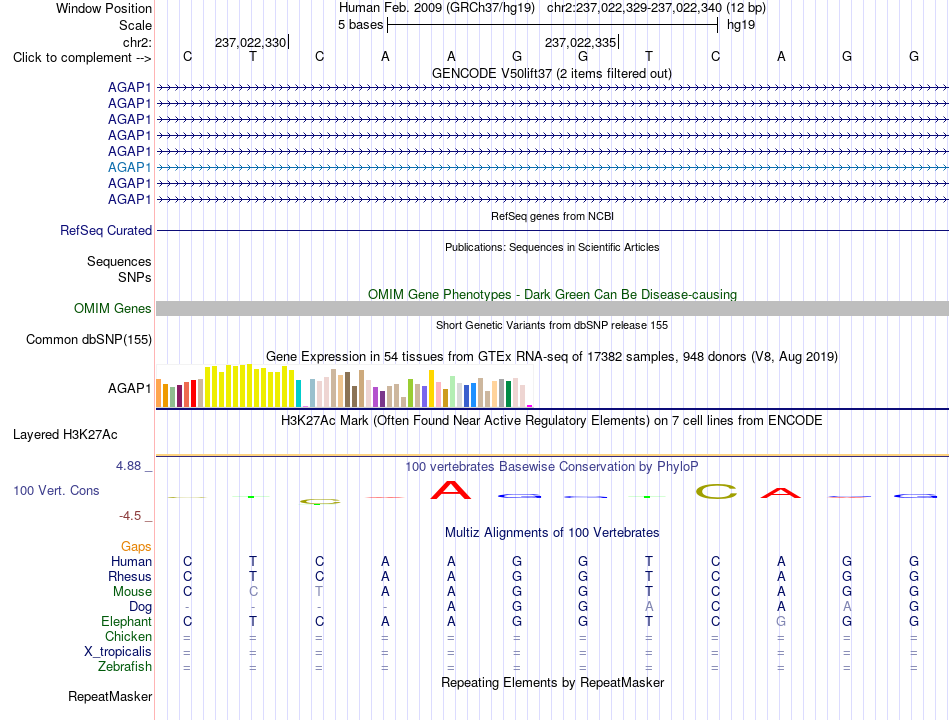Image resolution: width=950 pixels, height=720 pixels.
Task: Click the Window Position label
Action: click(104, 8)
